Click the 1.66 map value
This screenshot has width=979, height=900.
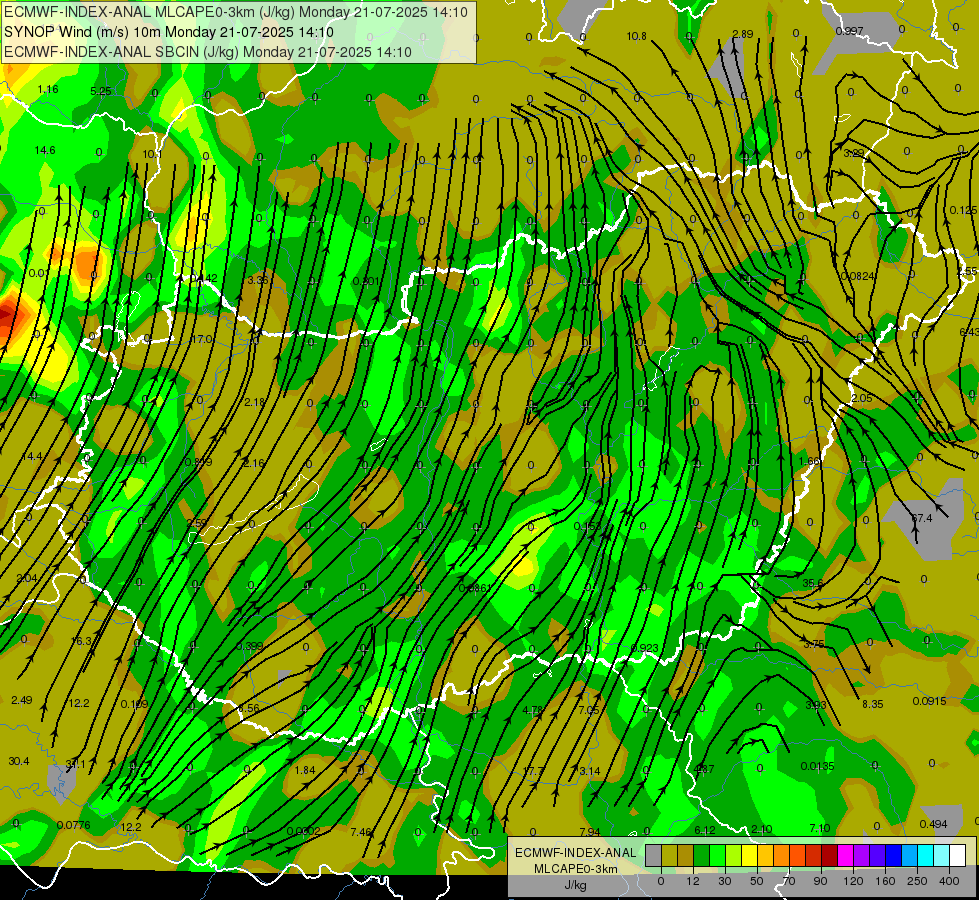click(x=809, y=462)
